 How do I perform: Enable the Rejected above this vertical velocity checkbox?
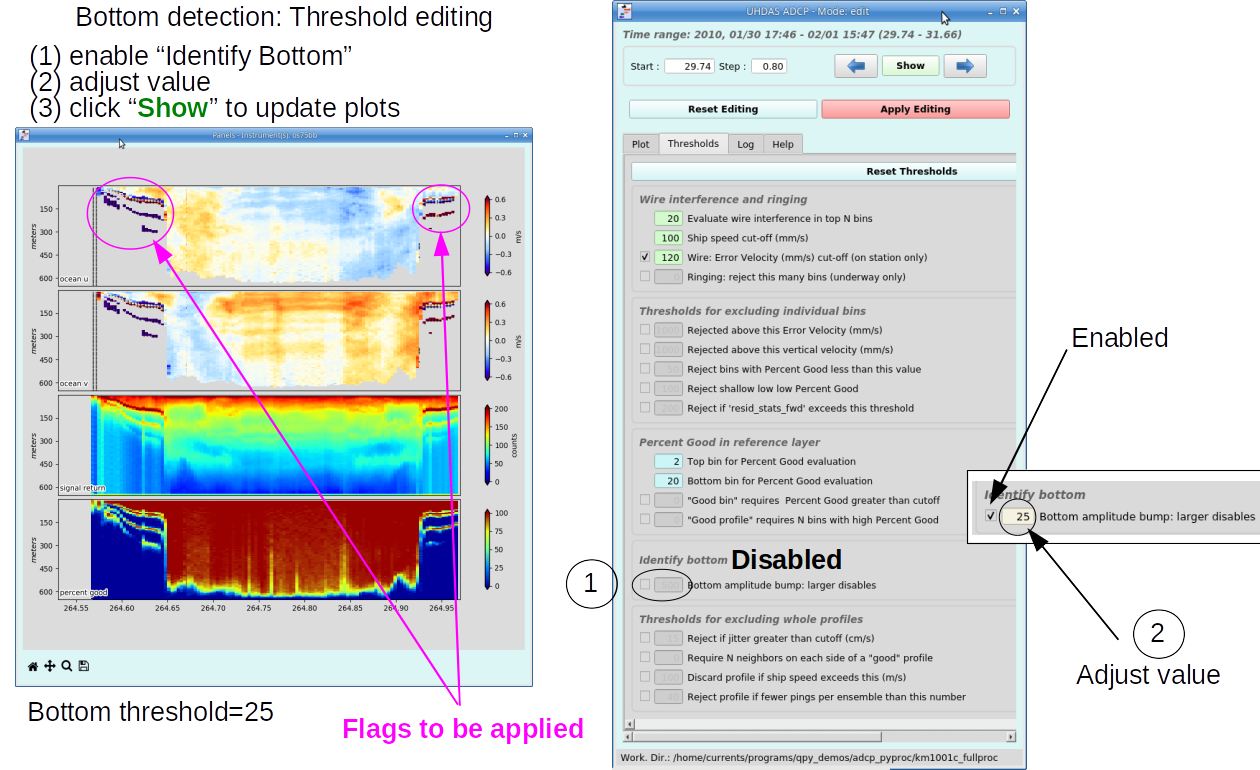pyautogui.click(x=645, y=350)
